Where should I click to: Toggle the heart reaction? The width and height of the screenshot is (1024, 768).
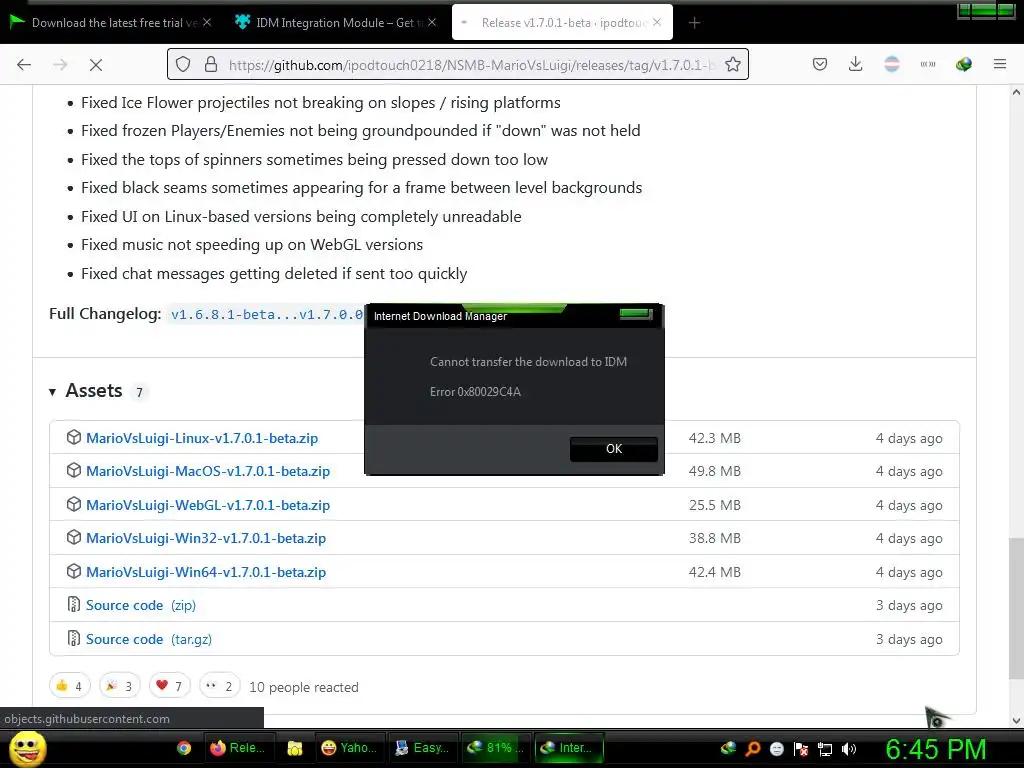[x=169, y=686]
